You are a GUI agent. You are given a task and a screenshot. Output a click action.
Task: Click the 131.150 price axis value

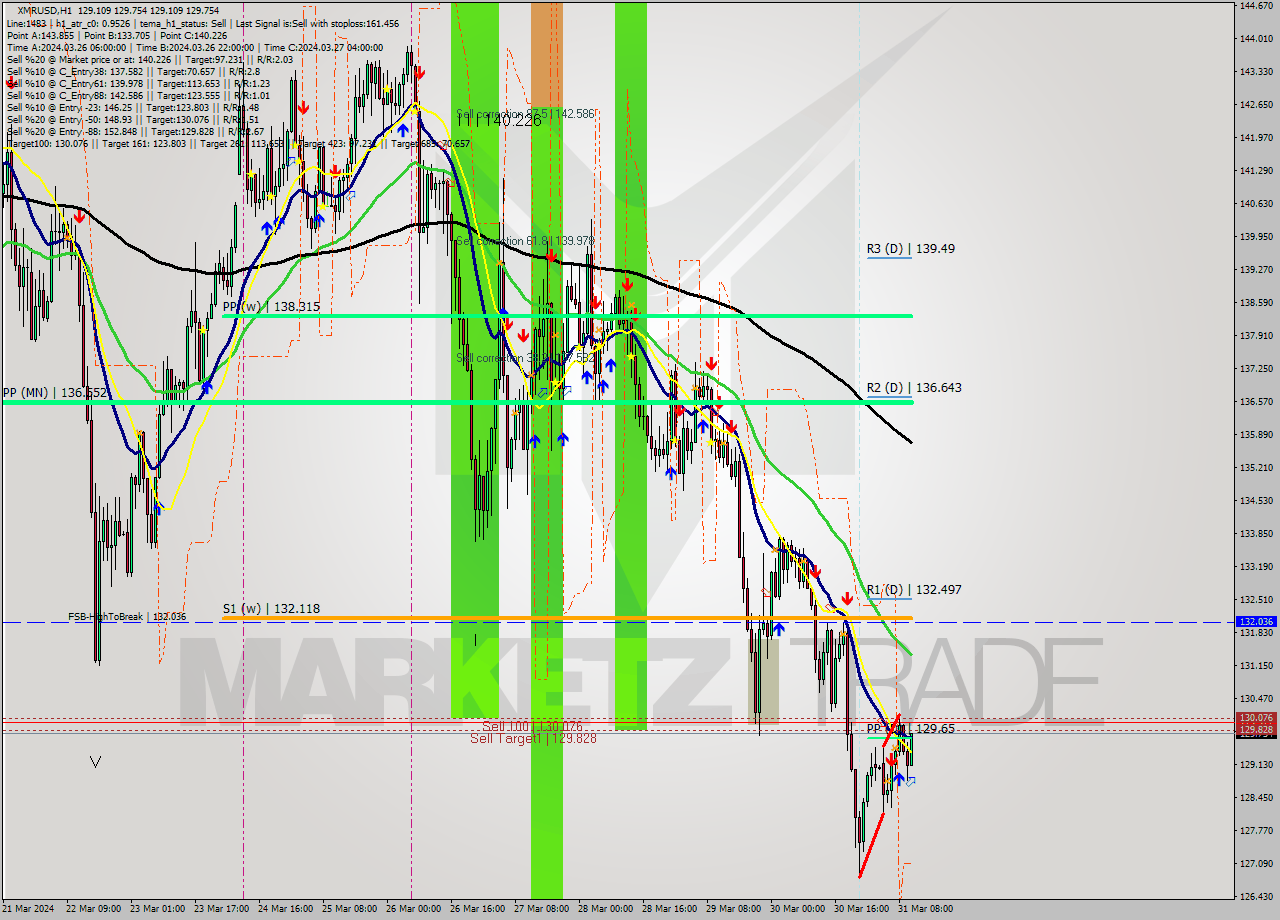coord(1256,666)
